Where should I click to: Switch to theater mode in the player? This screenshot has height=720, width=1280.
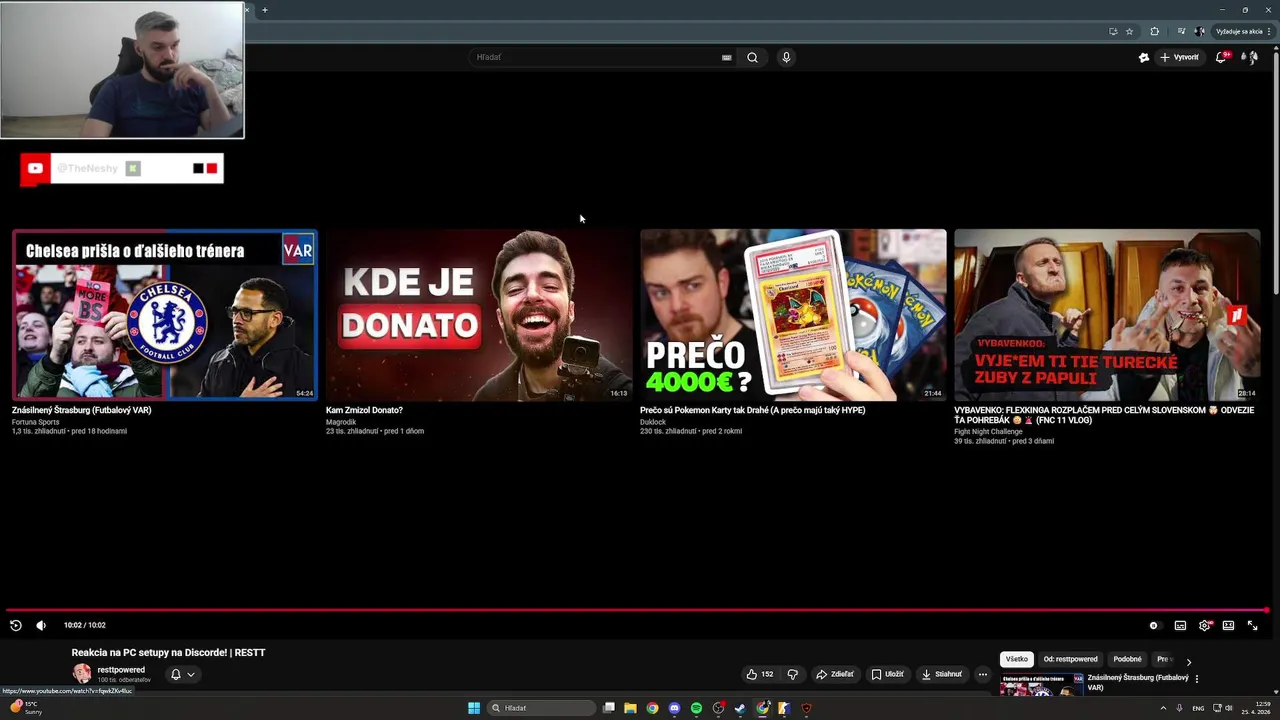coord(1228,625)
